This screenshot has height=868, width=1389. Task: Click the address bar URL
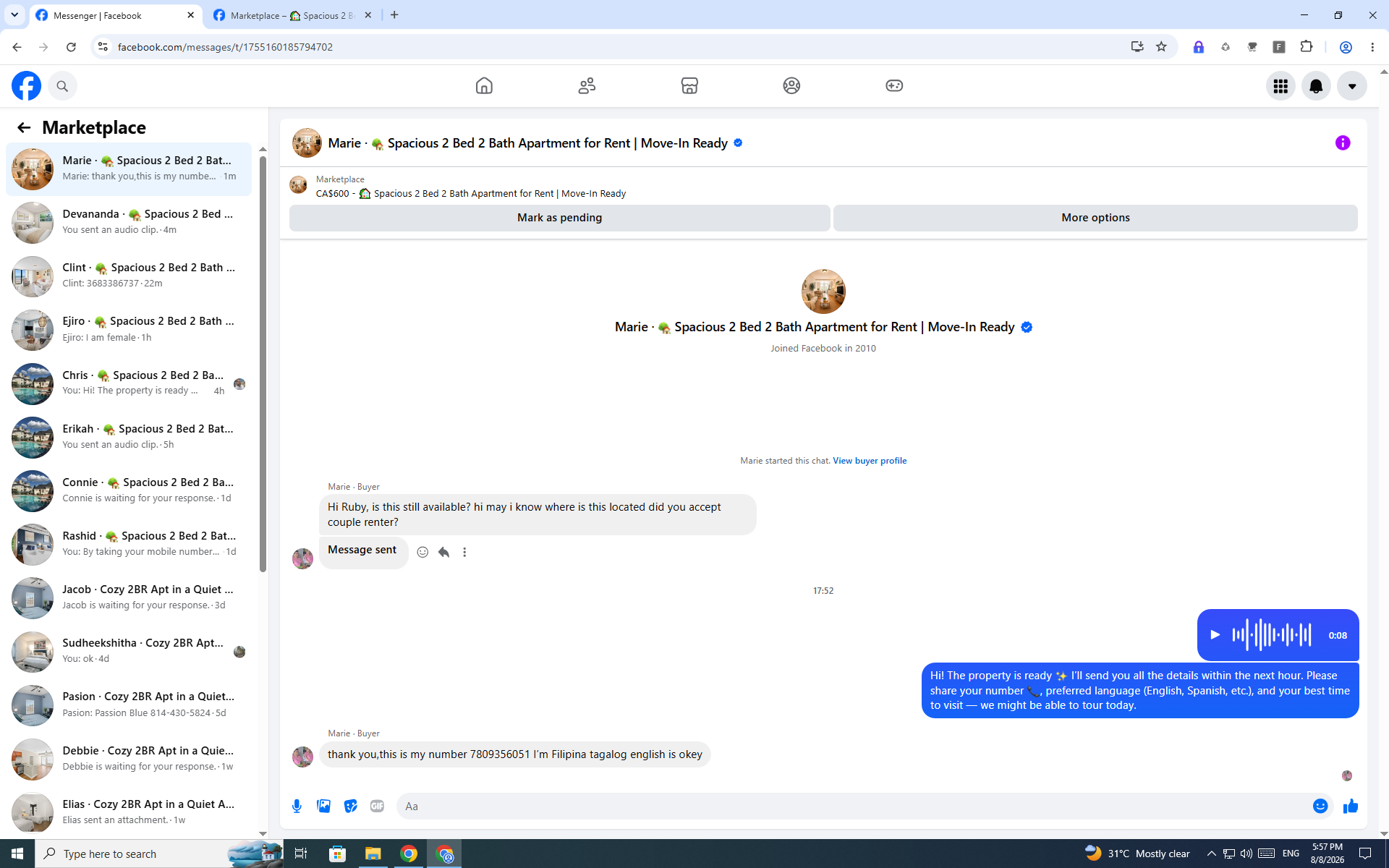pos(225,47)
